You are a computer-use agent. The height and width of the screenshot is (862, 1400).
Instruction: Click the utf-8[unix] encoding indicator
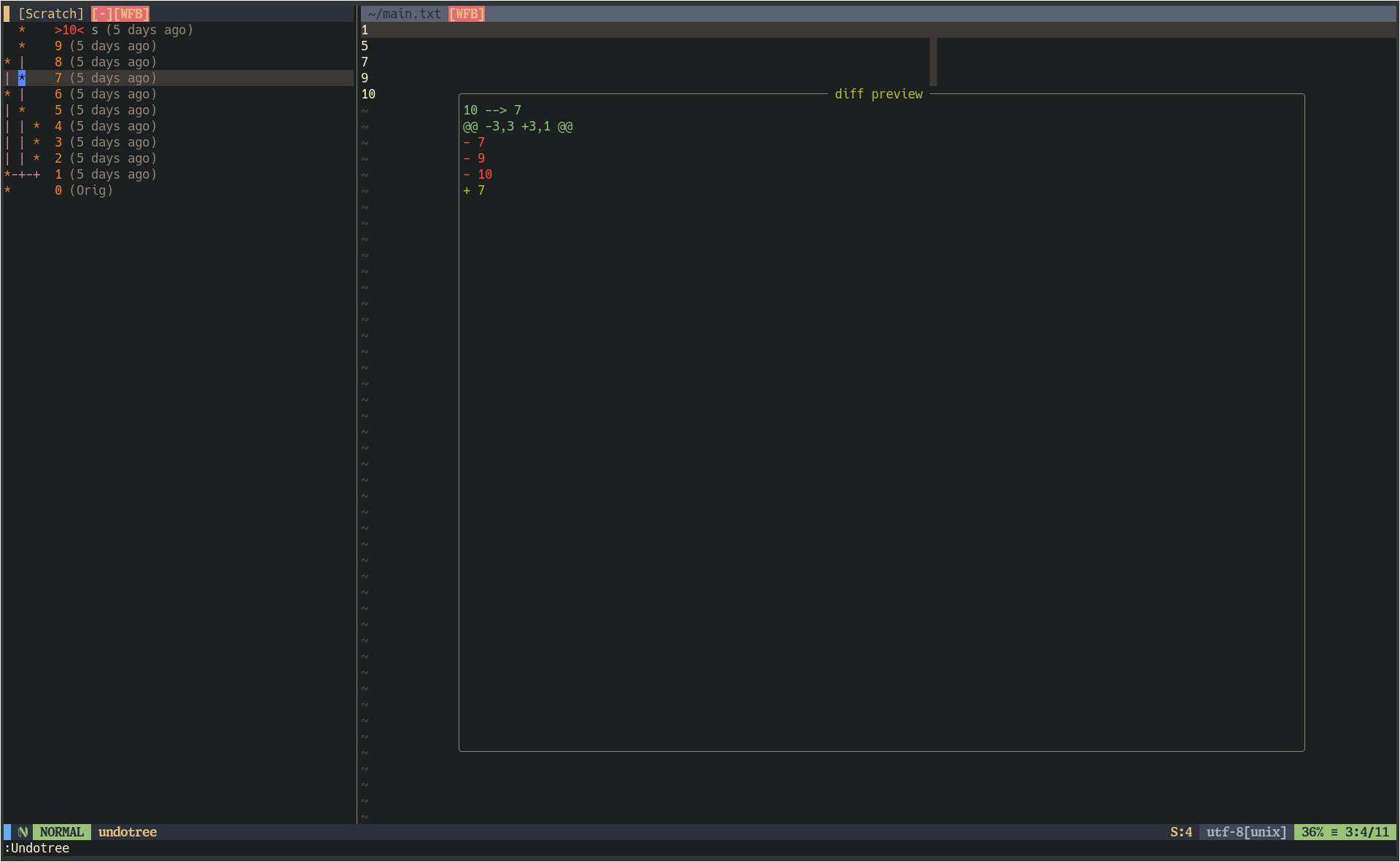pos(1246,832)
